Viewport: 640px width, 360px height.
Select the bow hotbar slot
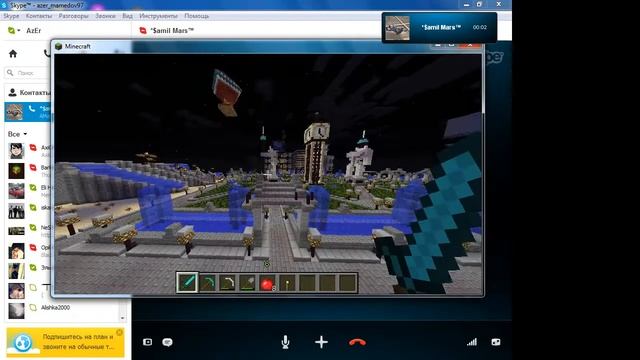click(x=227, y=282)
